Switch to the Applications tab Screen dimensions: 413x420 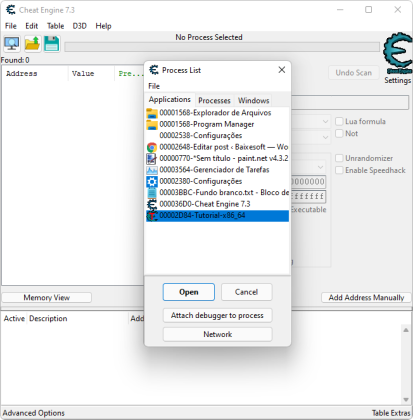(170, 100)
